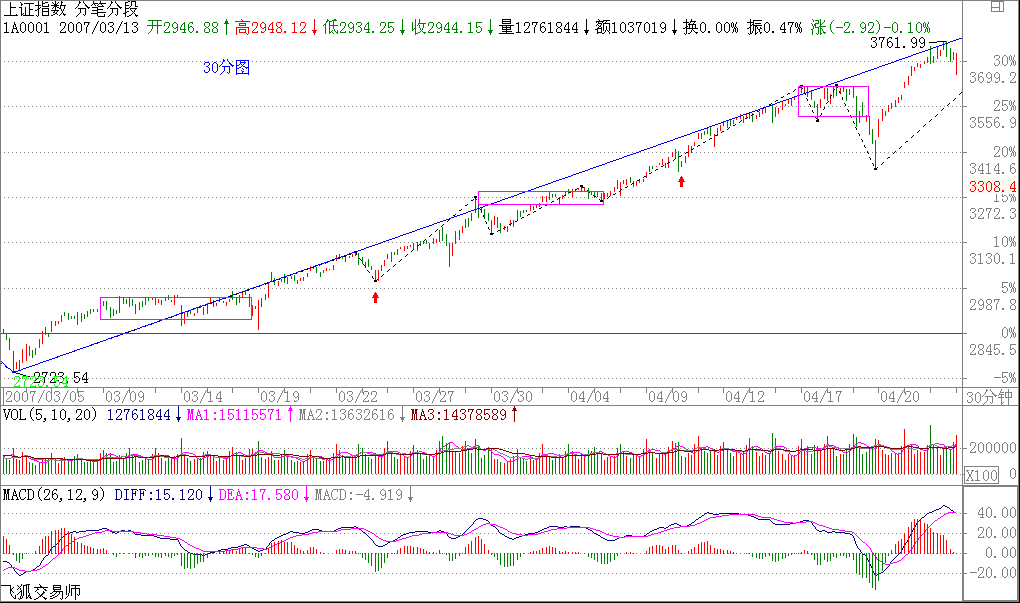Click the blue 30分图 label
The height and width of the screenshot is (603, 1020).
coord(226,68)
